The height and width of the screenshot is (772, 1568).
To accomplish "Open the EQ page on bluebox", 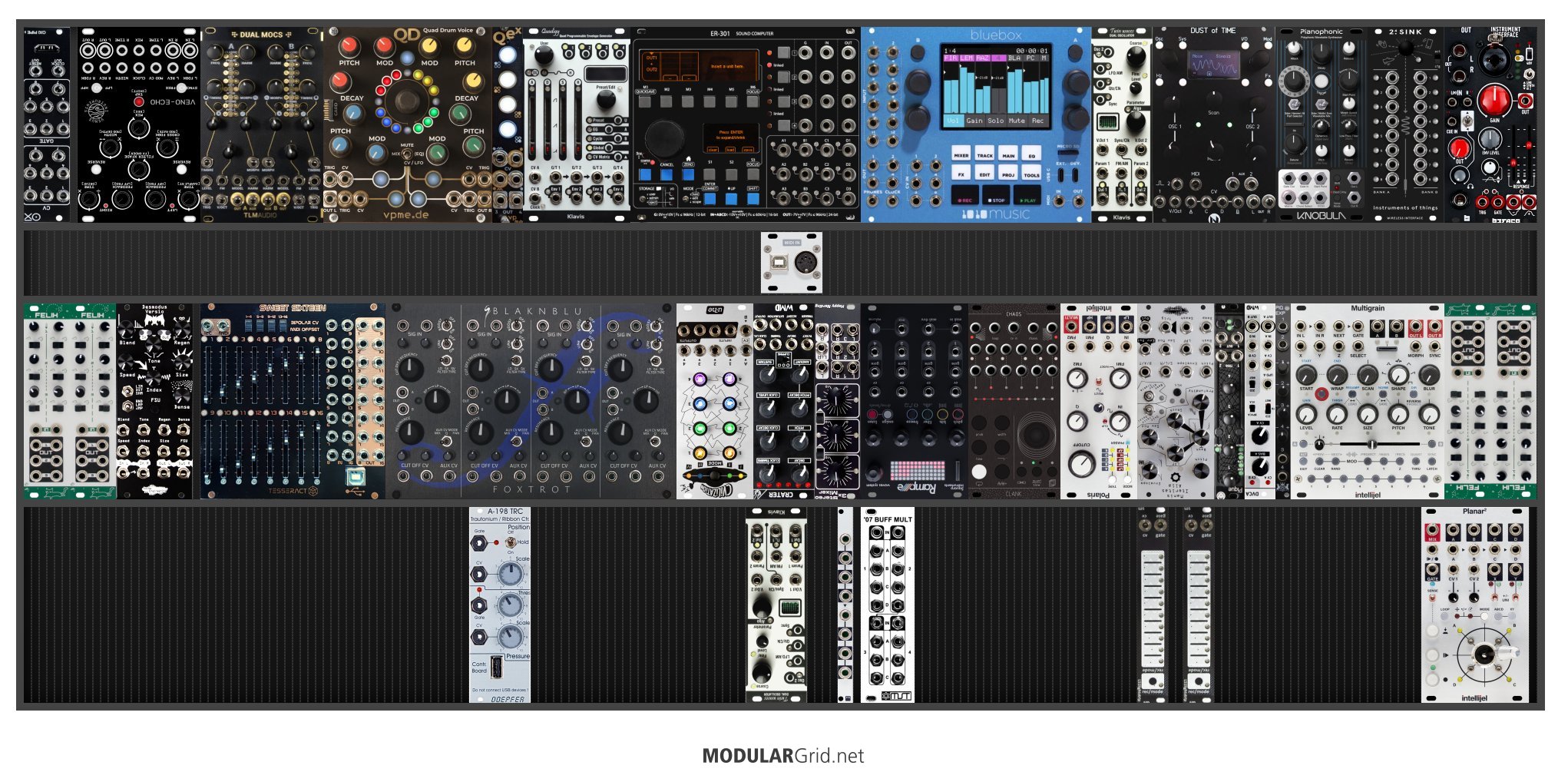I will (1032, 154).
